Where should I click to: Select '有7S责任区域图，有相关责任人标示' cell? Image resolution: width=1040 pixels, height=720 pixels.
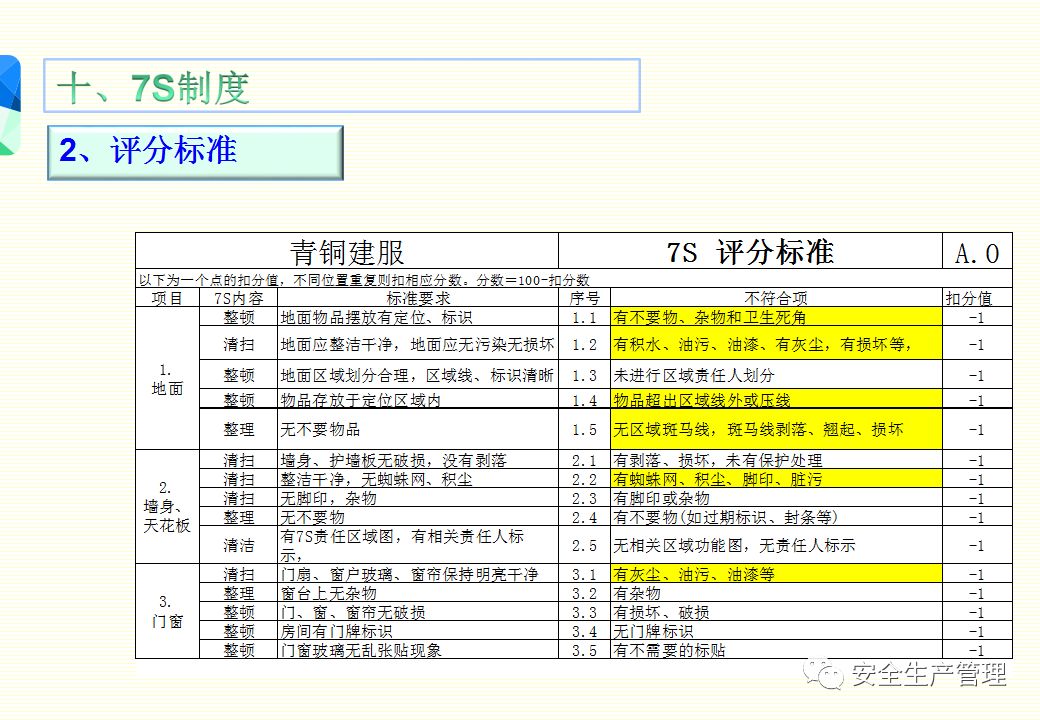point(418,545)
